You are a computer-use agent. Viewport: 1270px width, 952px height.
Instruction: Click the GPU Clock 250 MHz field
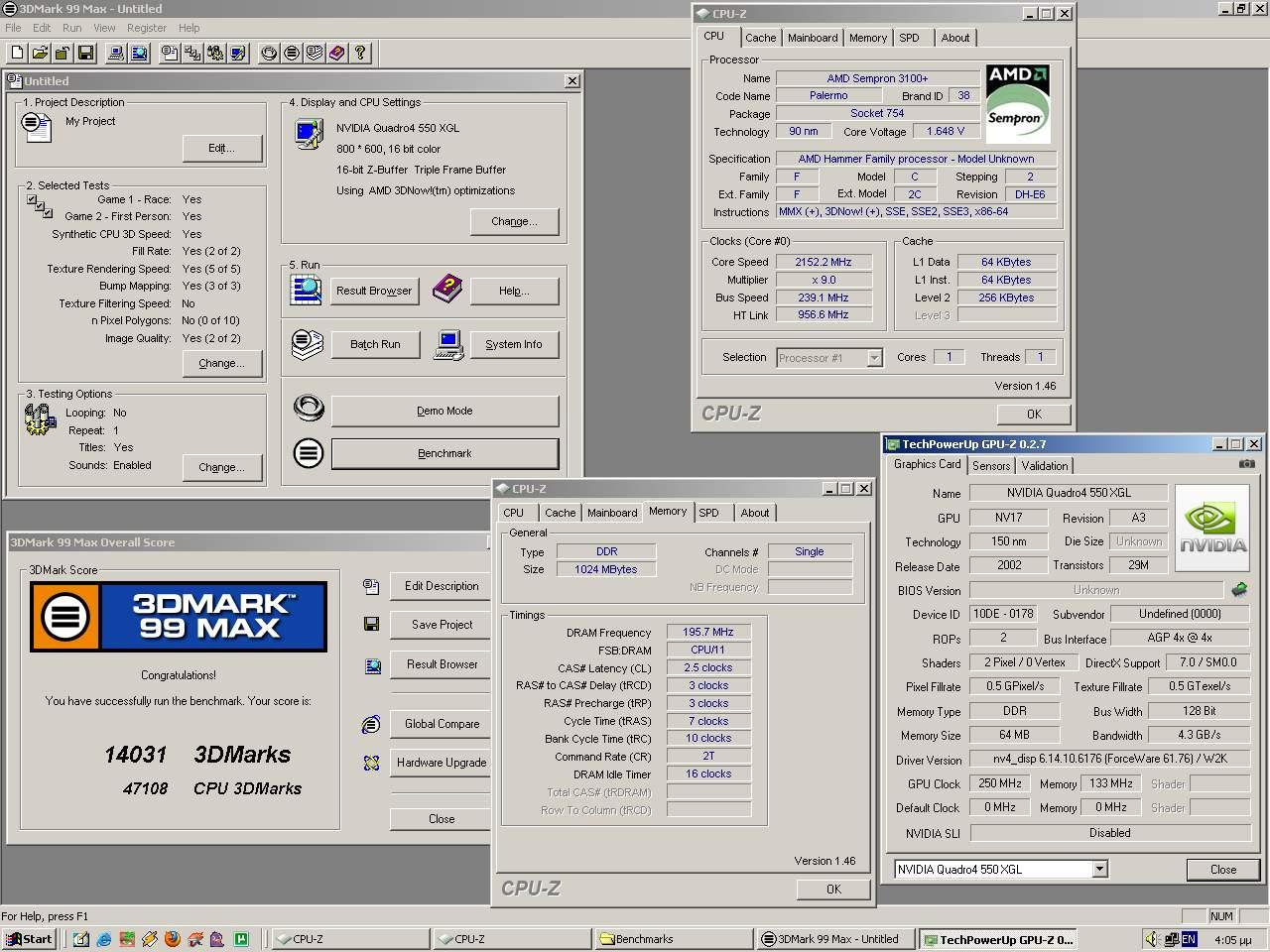click(x=1000, y=783)
